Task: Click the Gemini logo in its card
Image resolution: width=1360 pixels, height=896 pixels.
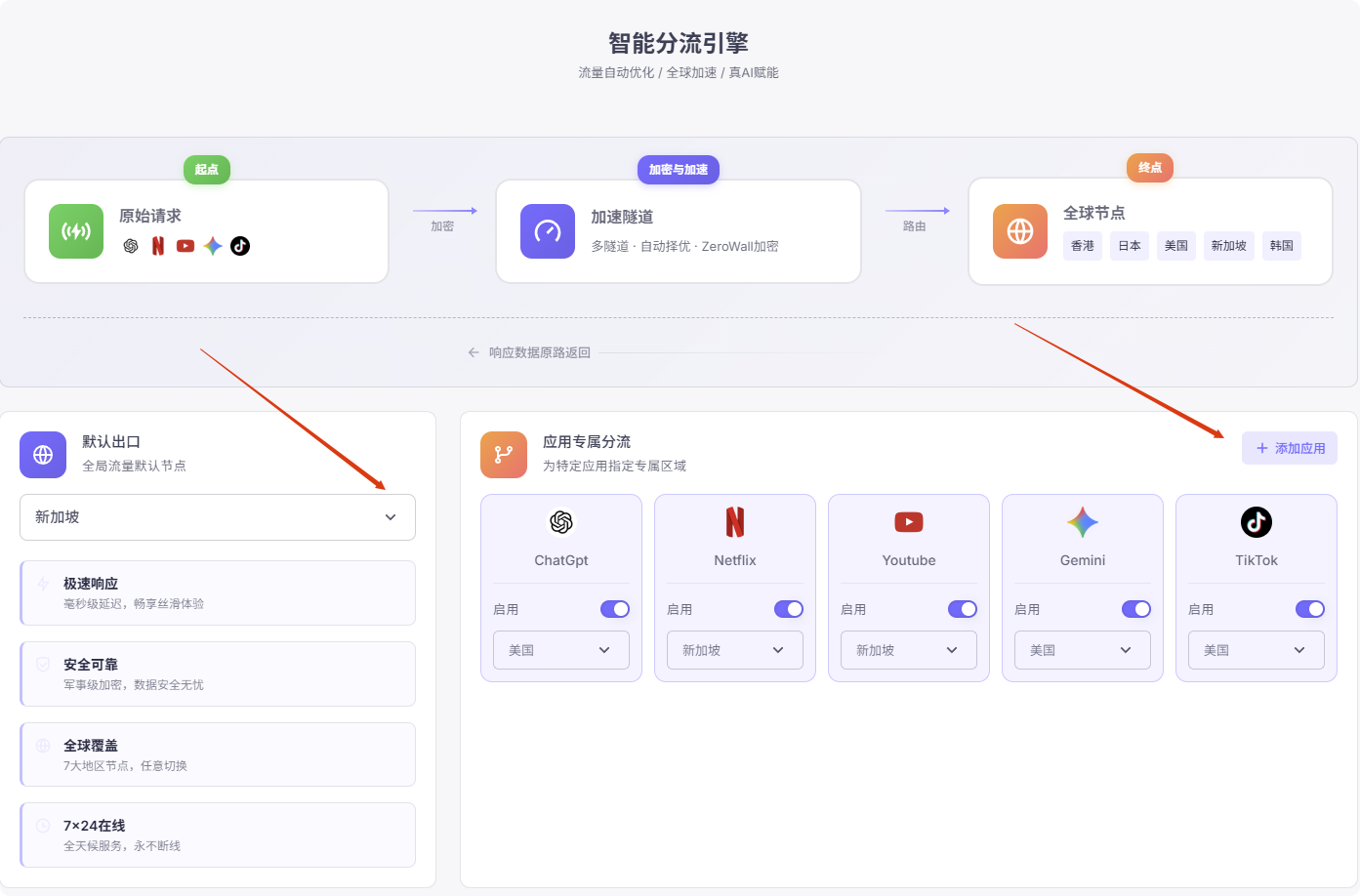Action: (x=1083, y=522)
